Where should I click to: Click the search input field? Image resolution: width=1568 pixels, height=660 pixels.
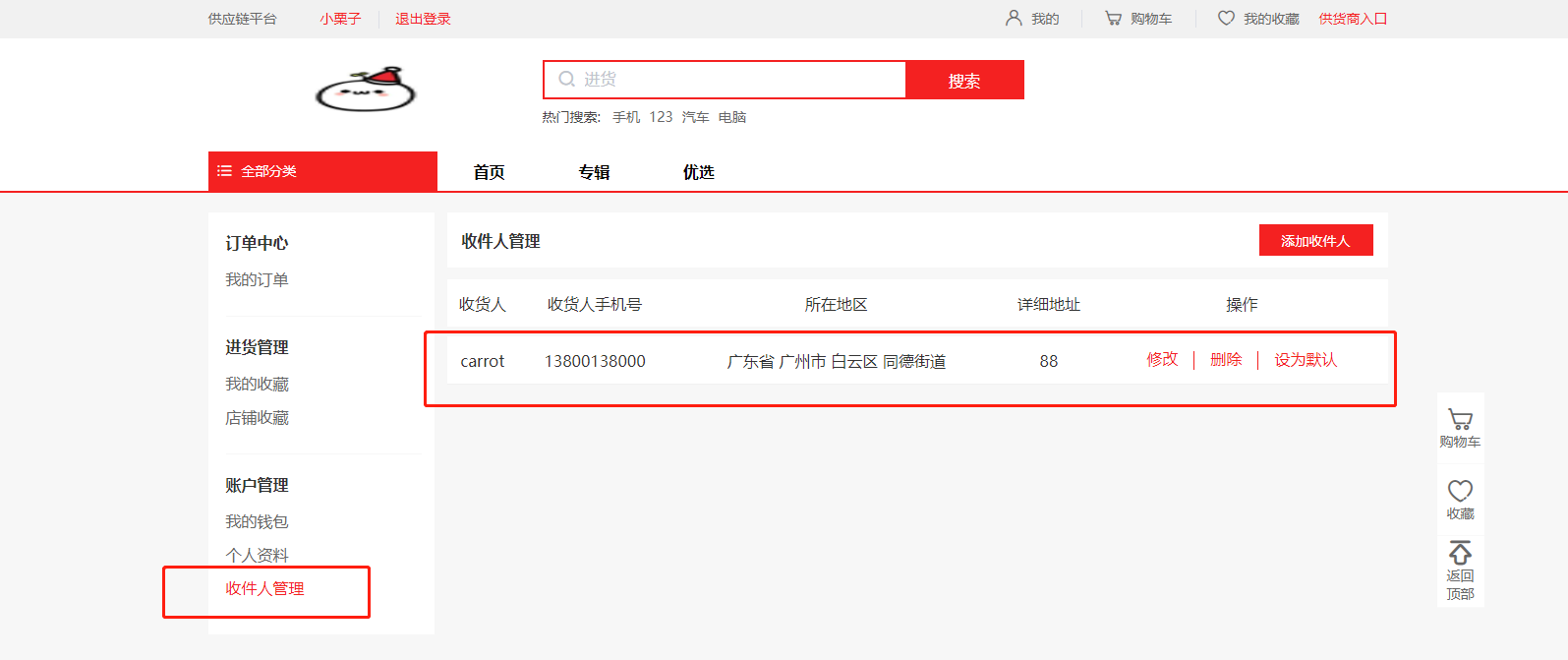click(737, 80)
